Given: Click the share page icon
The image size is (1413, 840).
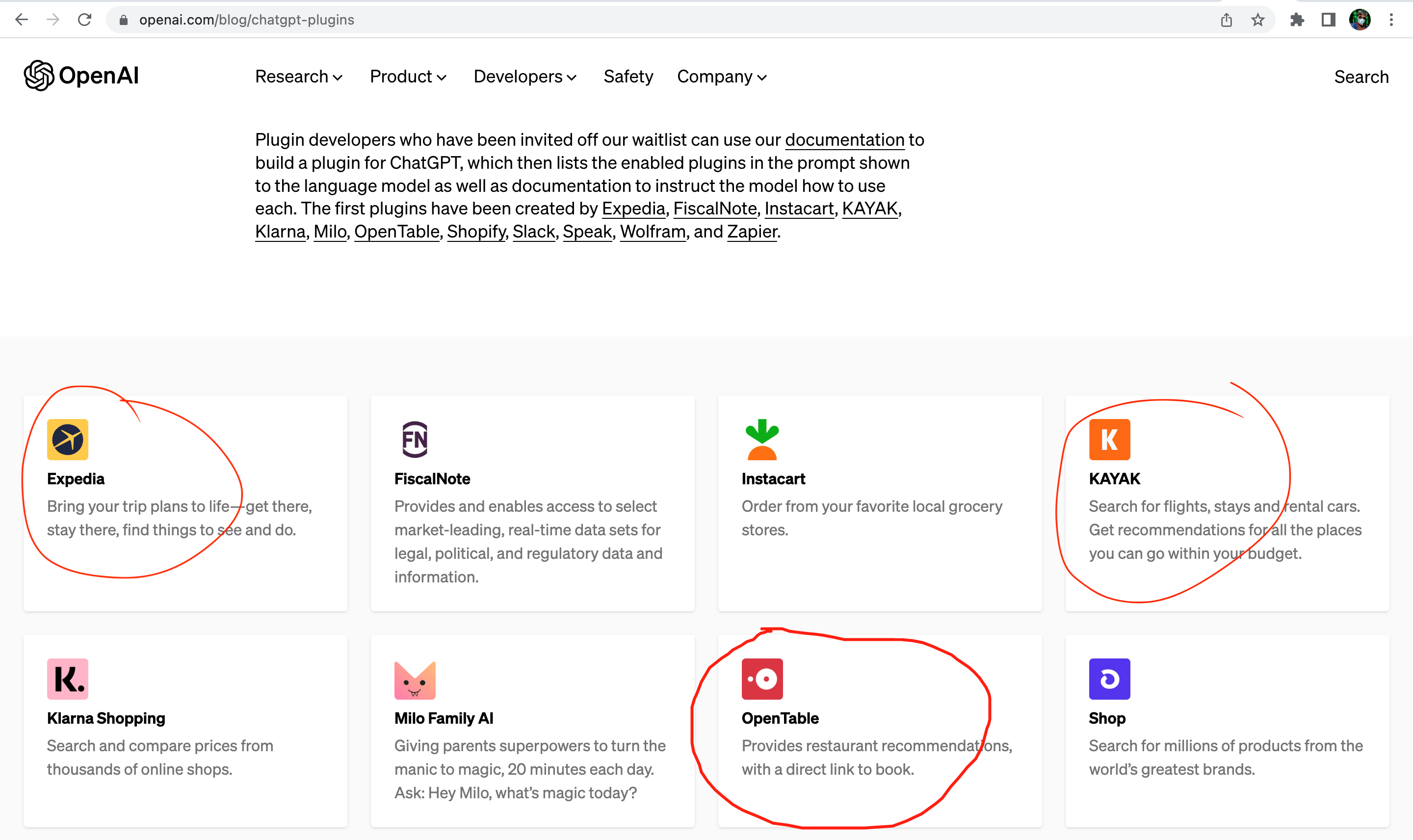Looking at the screenshot, I should click(x=1226, y=21).
